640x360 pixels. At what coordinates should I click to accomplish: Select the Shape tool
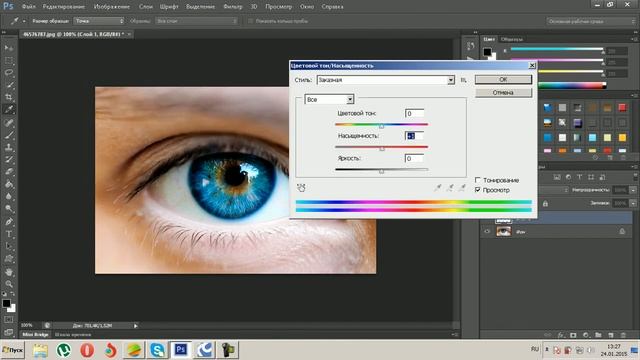click(x=9, y=259)
